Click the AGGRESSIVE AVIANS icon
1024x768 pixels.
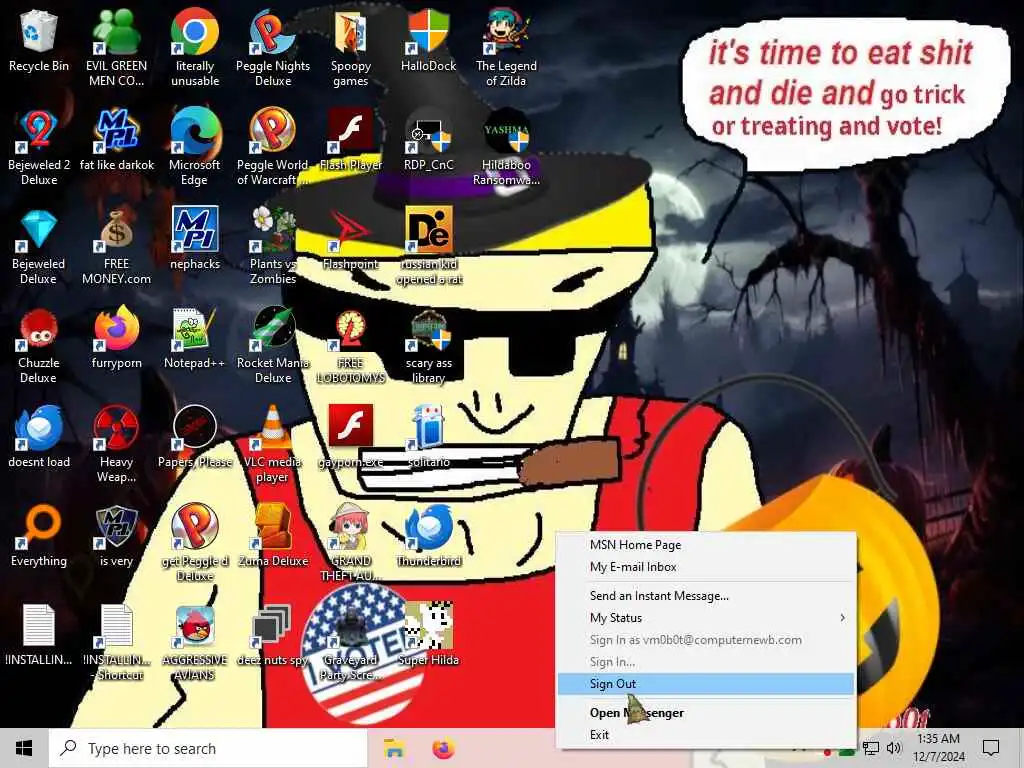(x=195, y=643)
